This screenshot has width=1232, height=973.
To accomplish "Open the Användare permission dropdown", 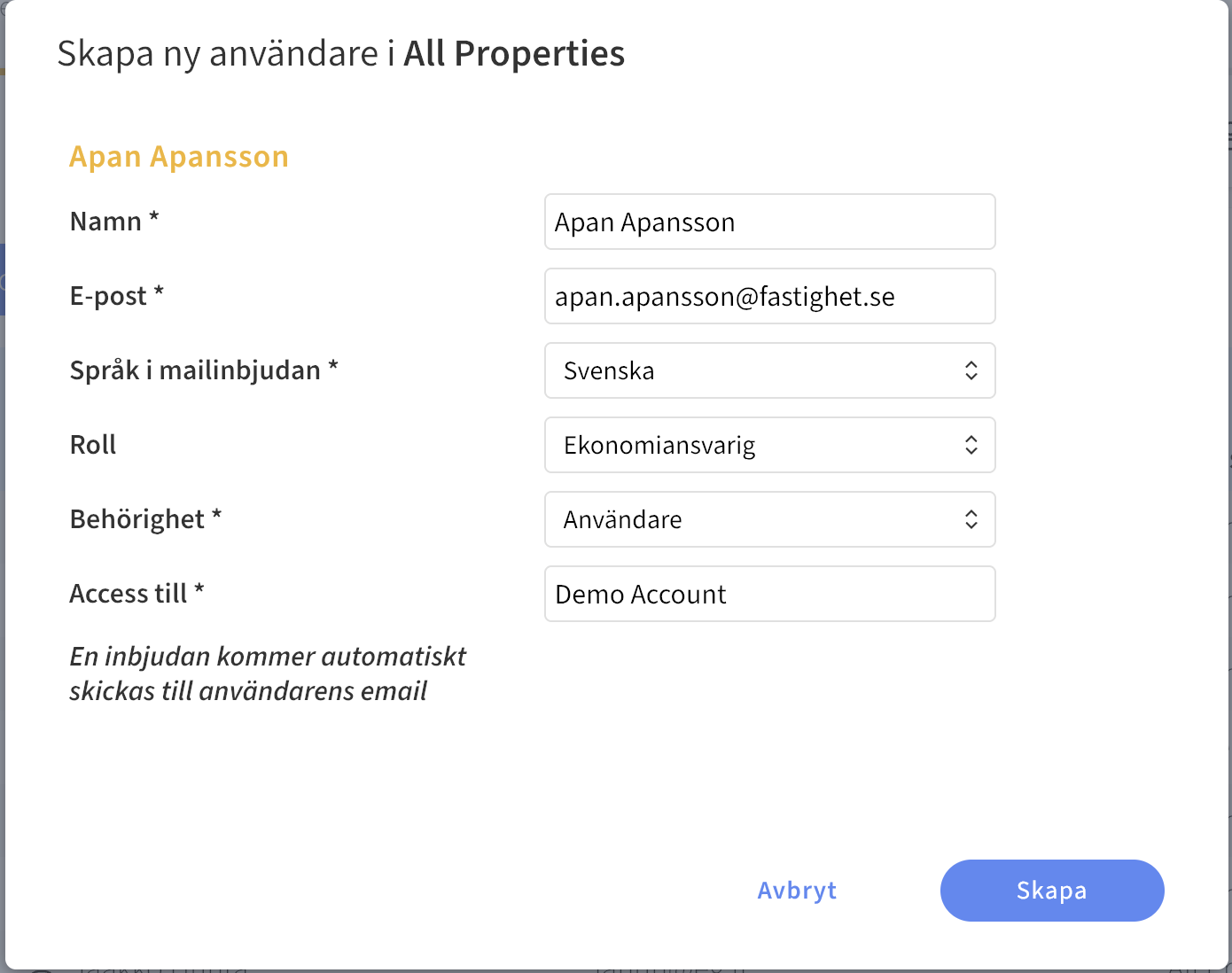I will [x=769, y=519].
